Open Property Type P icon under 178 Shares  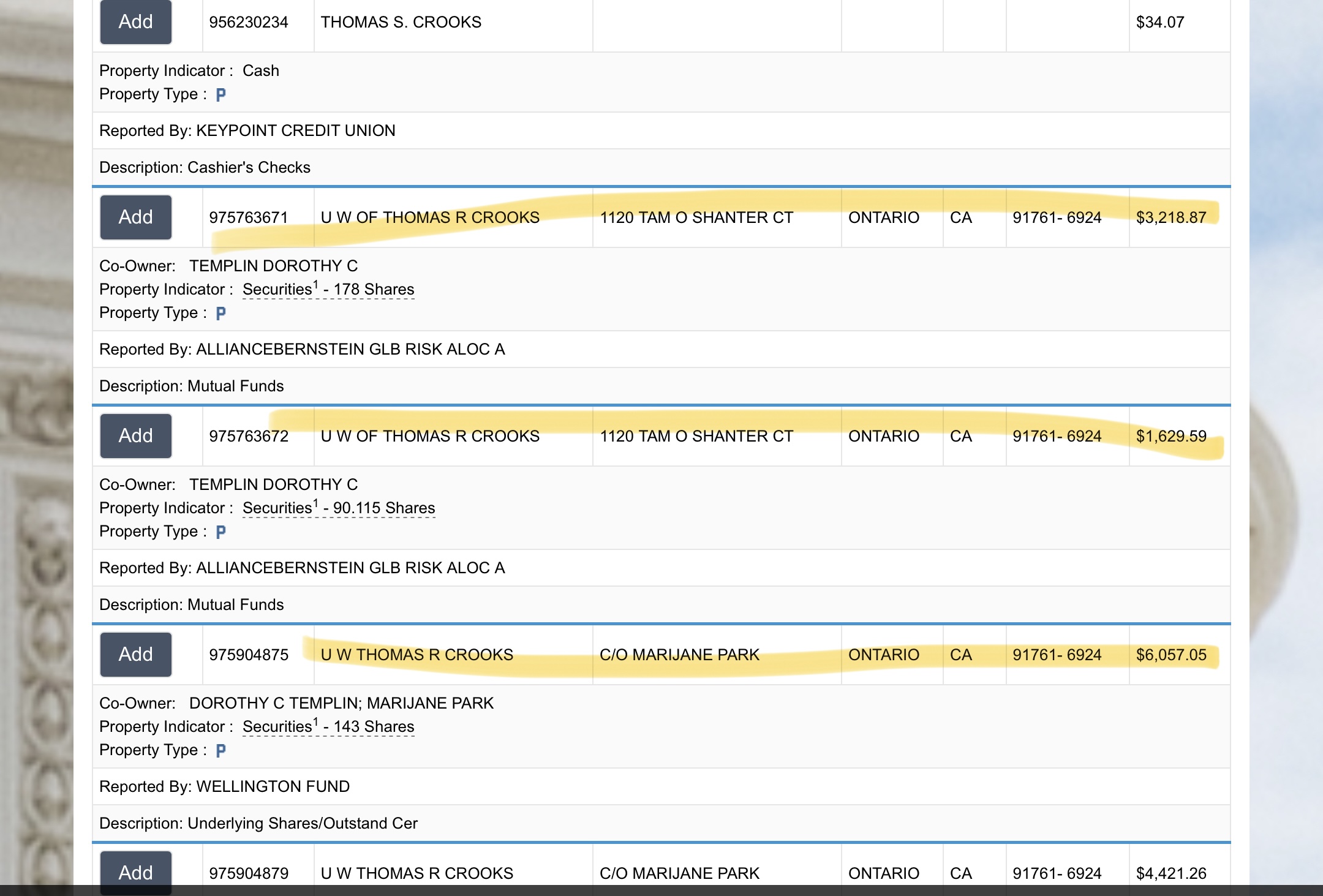(221, 314)
